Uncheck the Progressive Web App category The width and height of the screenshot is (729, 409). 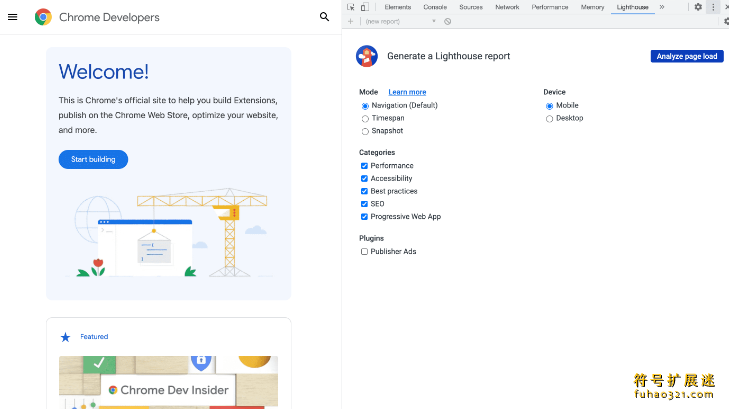(364, 217)
